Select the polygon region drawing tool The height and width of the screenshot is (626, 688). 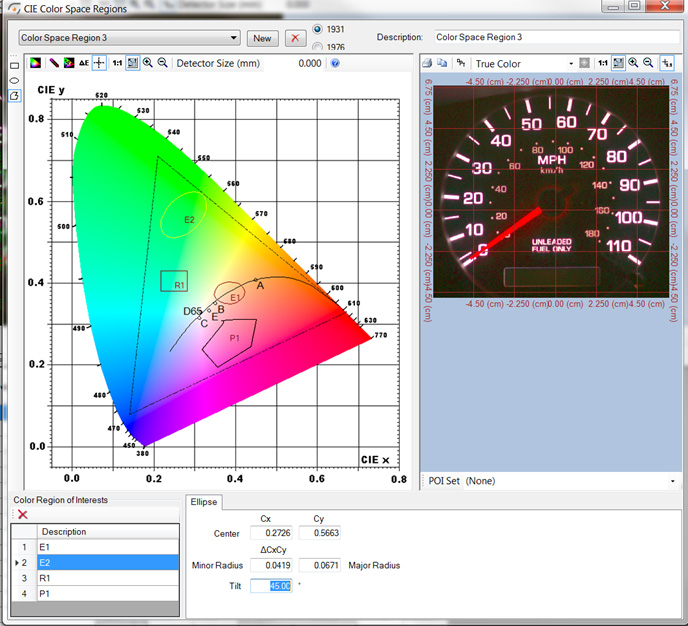tap(14, 95)
